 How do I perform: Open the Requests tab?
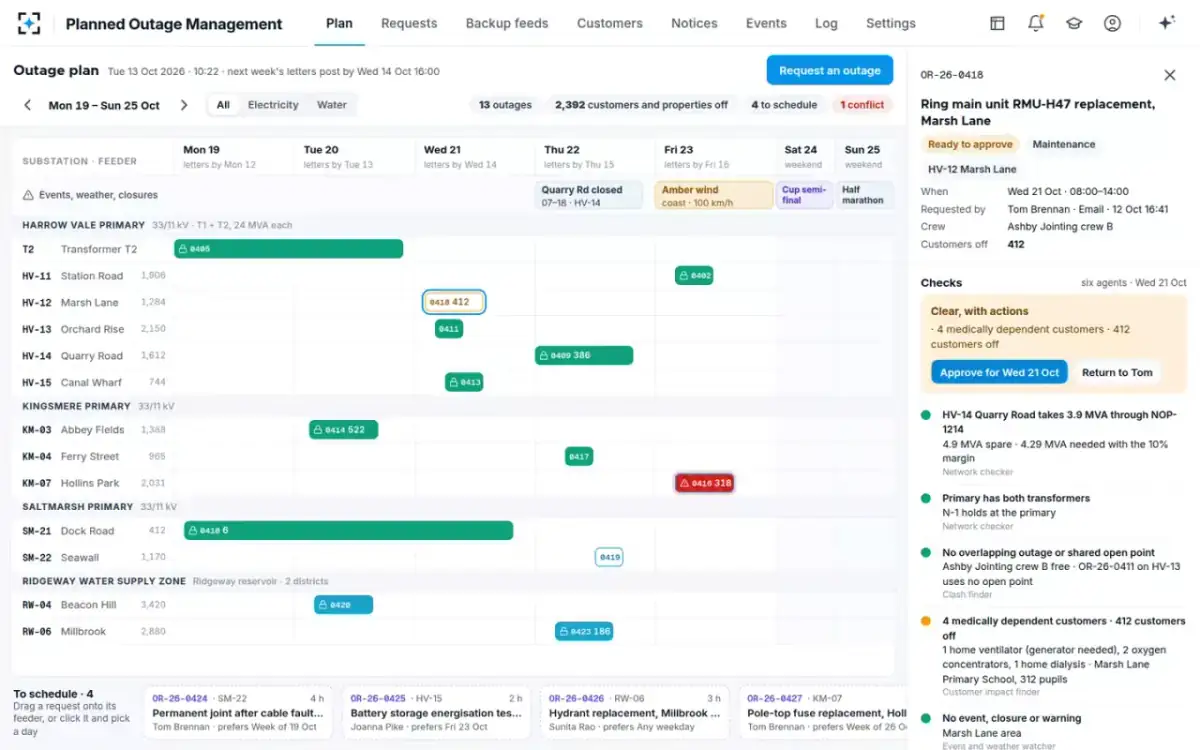[409, 23]
